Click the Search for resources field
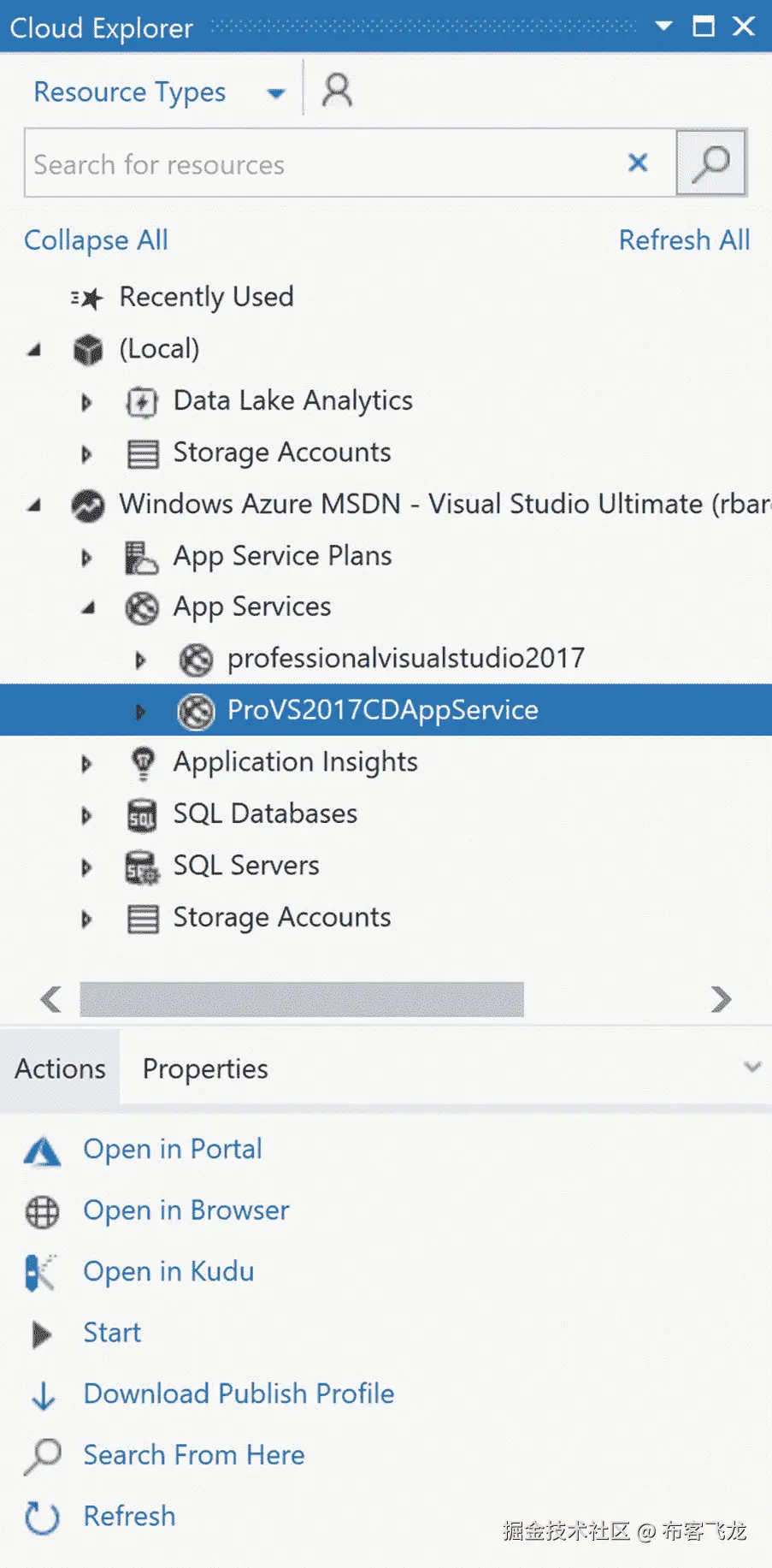The image size is (772, 1568). click(325, 163)
